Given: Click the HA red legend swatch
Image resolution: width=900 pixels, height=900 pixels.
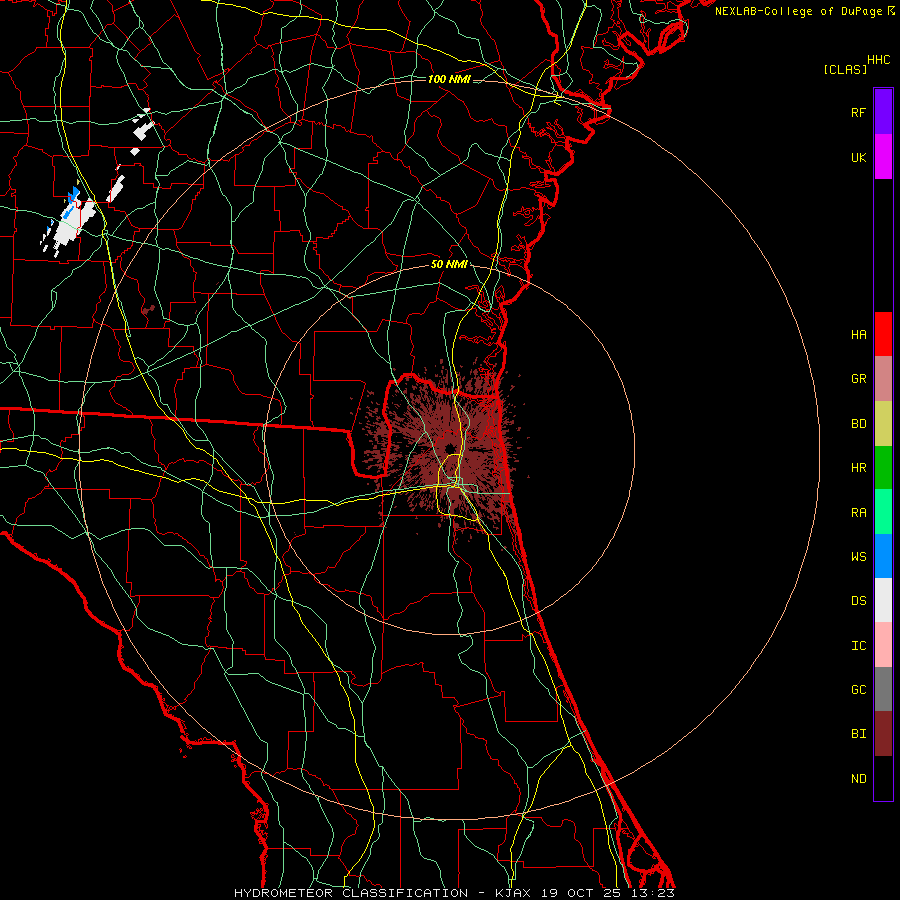Looking at the screenshot, I should tap(883, 334).
